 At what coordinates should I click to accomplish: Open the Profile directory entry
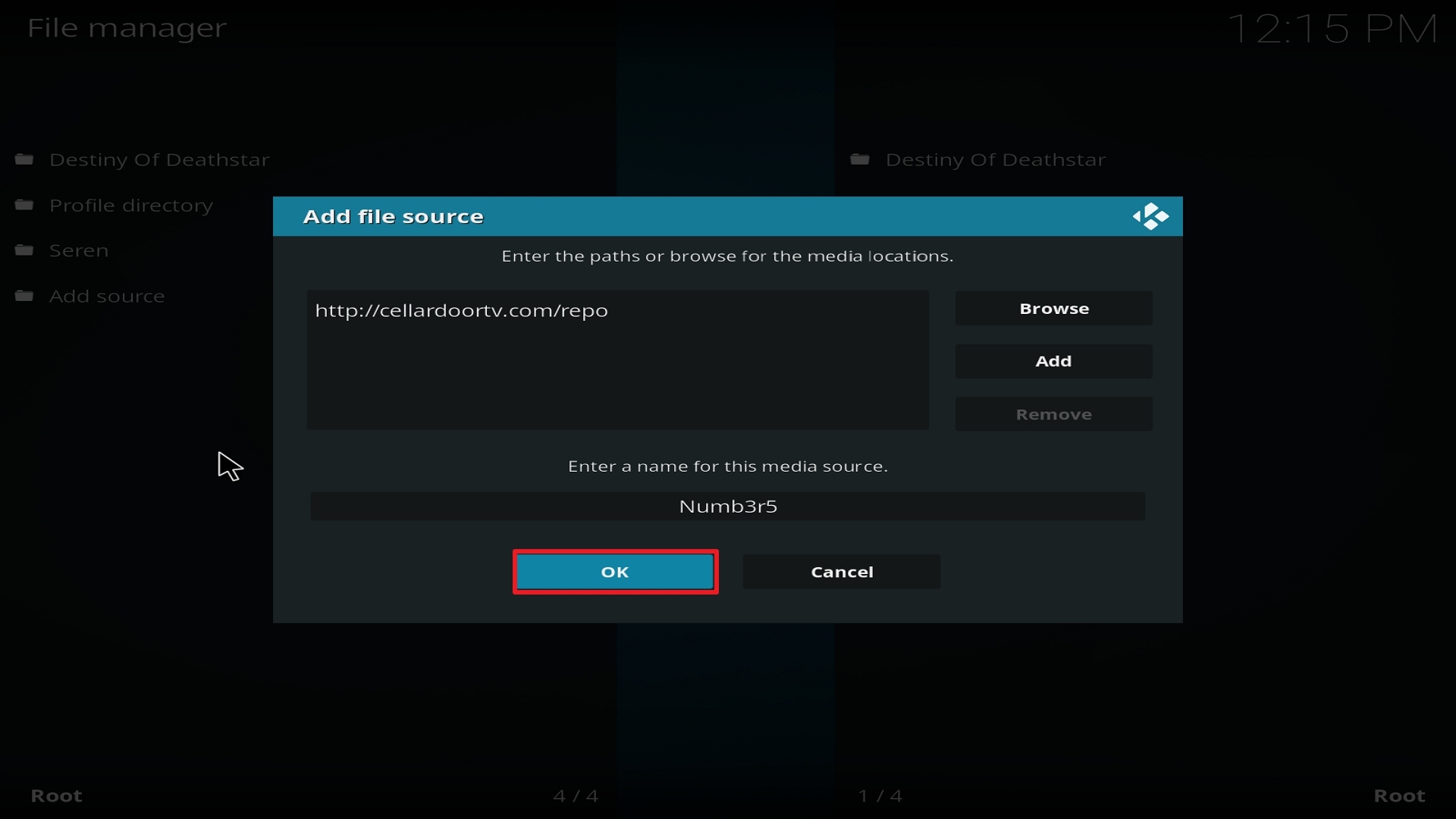click(131, 206)
